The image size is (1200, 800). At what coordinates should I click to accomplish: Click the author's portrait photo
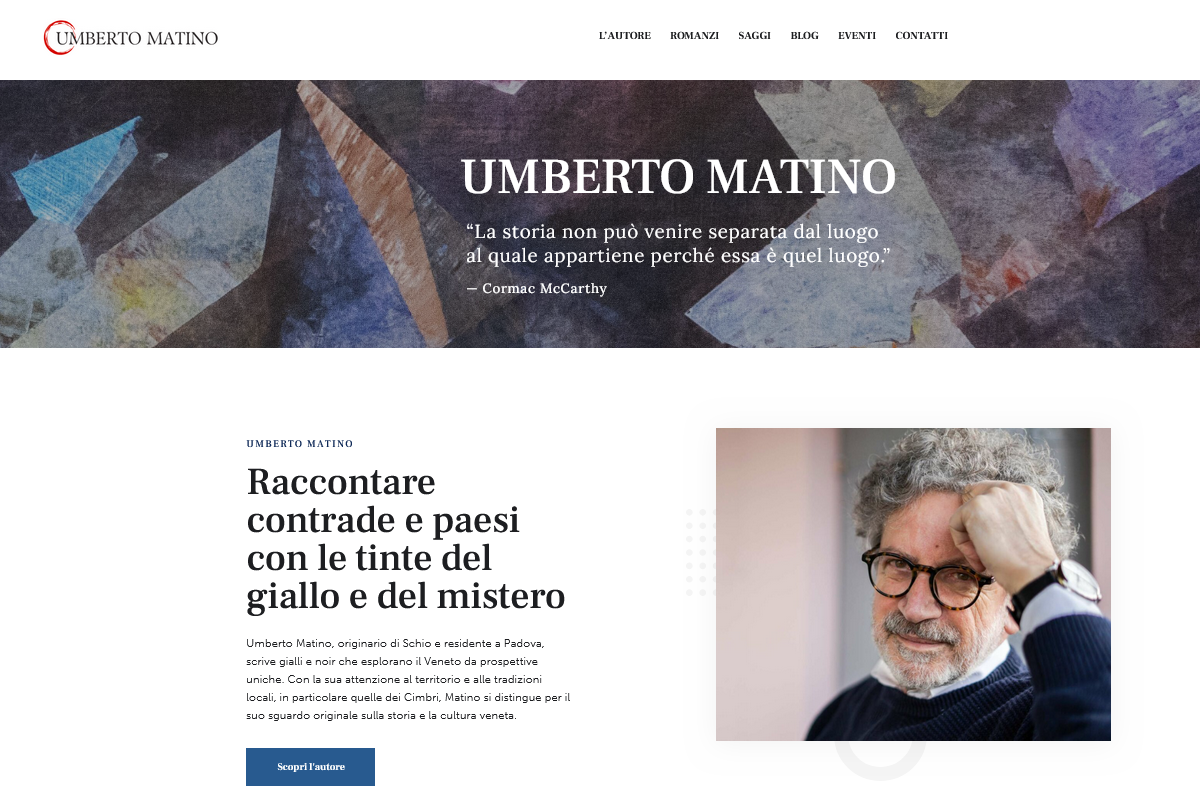pyautogui.click(x=913, y=584)
